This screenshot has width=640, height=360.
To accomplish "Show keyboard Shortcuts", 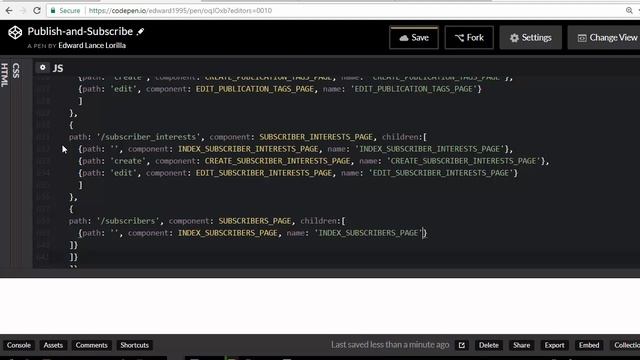I will pos(134,345).
